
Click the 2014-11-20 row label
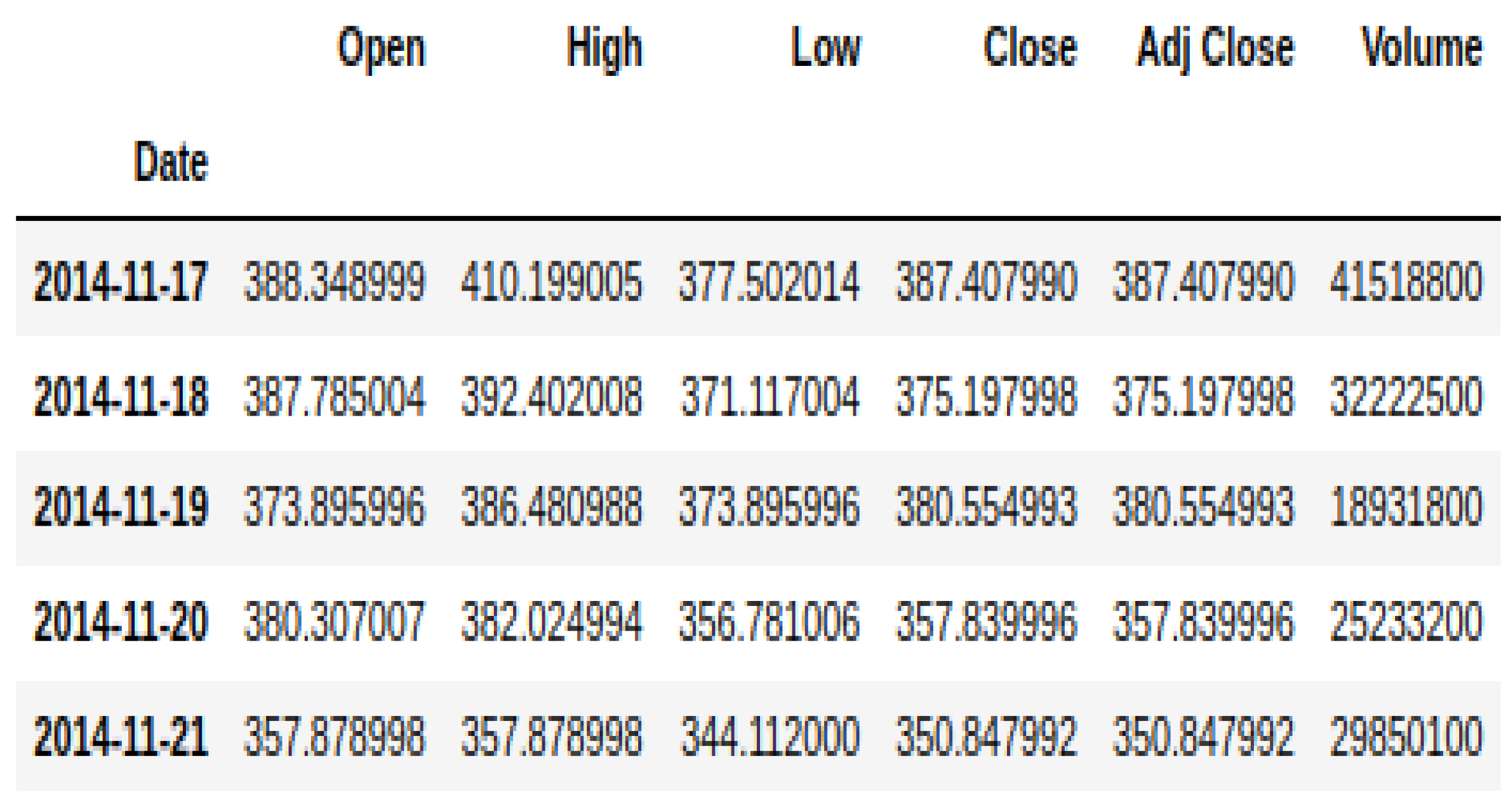pyautogui.click(x=121, y=621)
